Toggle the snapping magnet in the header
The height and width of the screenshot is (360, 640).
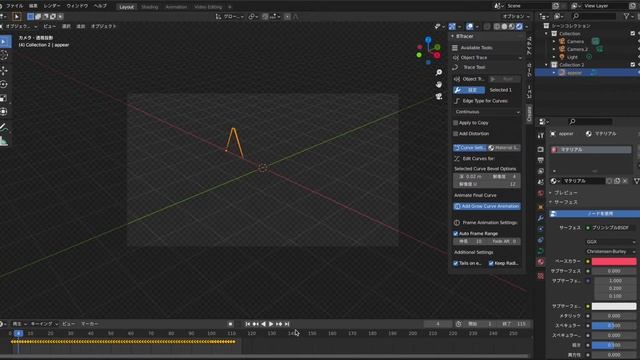[265, 16]
